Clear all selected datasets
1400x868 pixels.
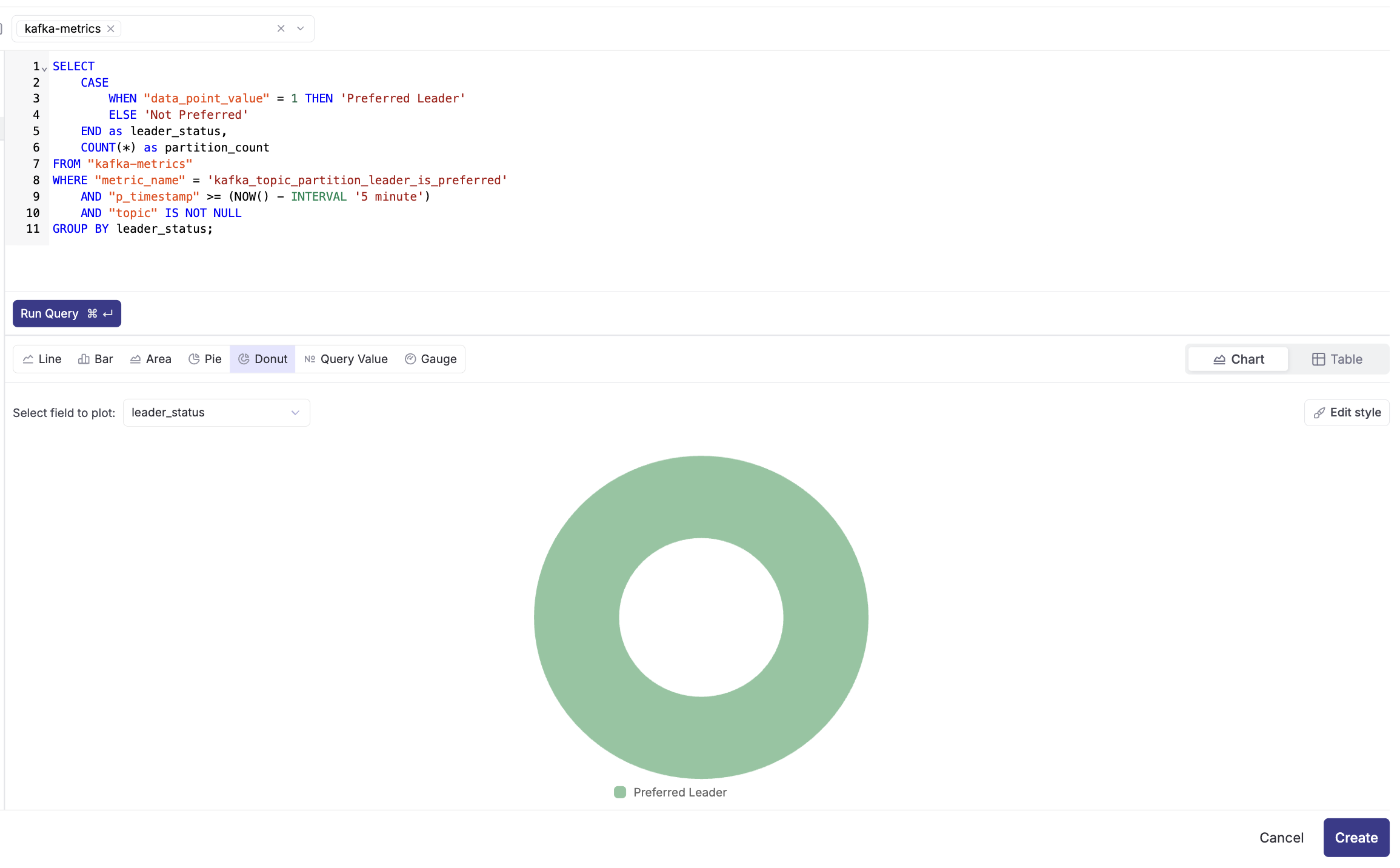click(281, 28)
